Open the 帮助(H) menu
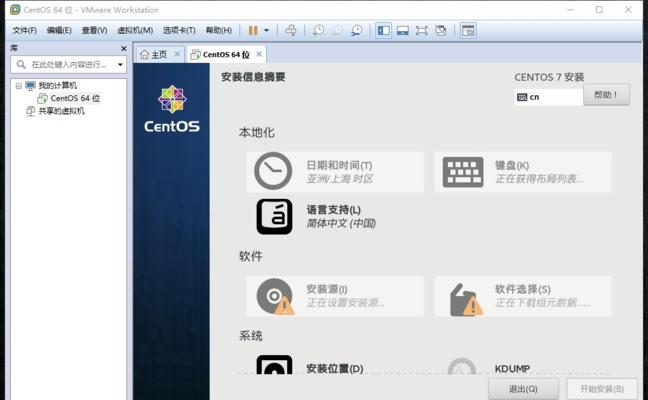 coord(219,30)
